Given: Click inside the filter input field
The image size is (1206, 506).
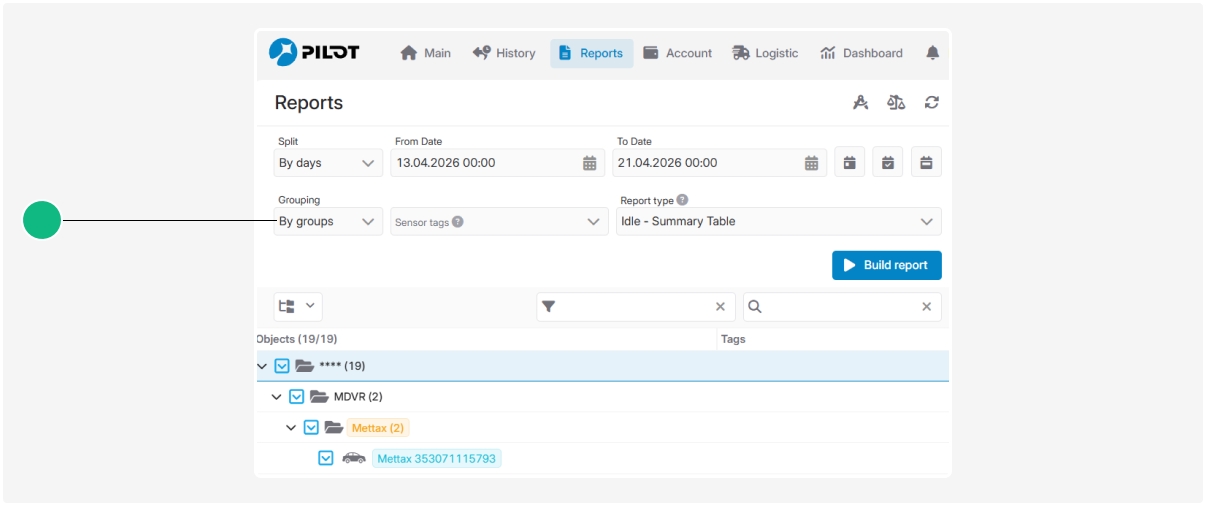Looking at the screenshot, I should (x=635, y=307).
